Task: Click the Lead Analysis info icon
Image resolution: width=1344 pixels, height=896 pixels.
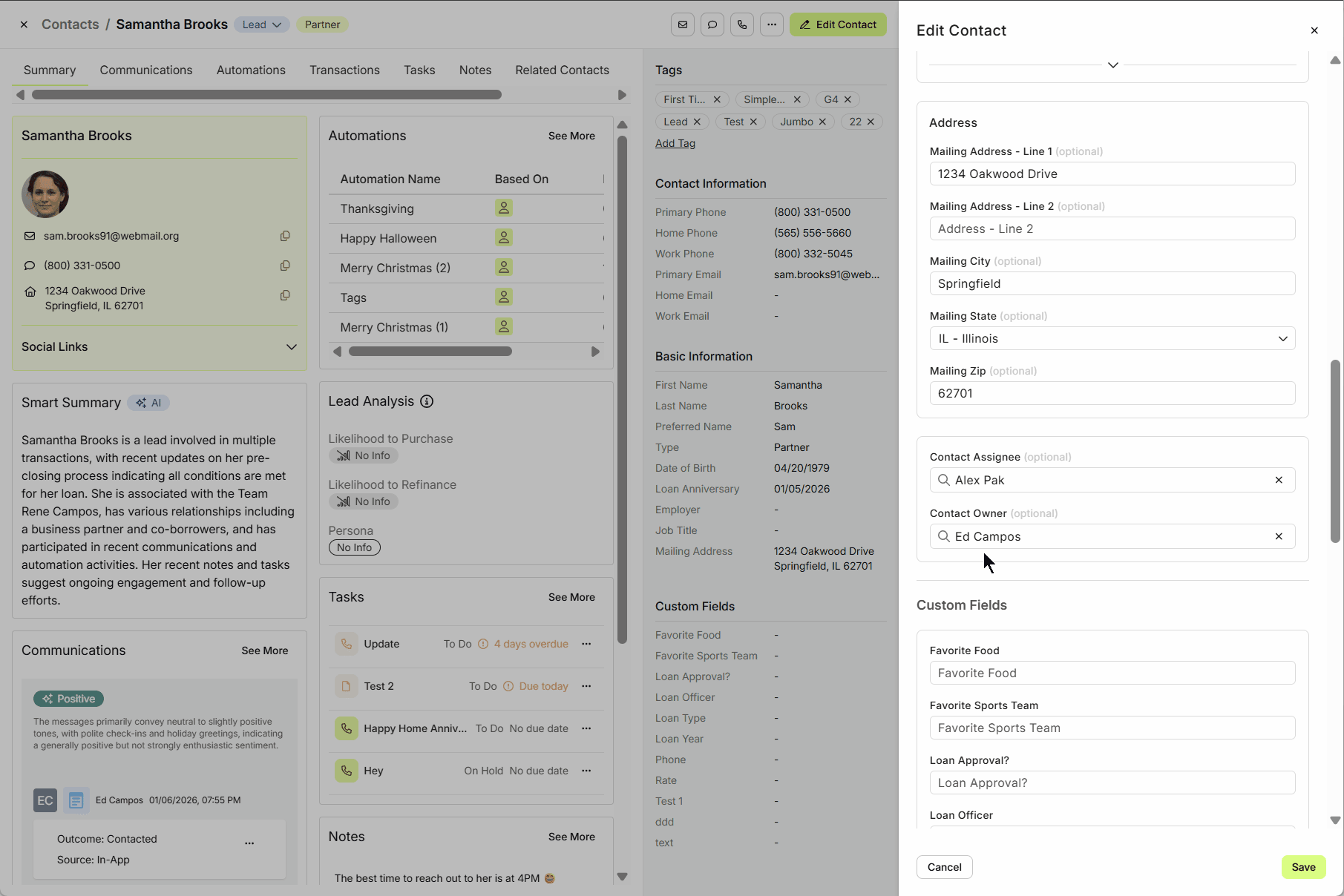Action: click(427, 401)
